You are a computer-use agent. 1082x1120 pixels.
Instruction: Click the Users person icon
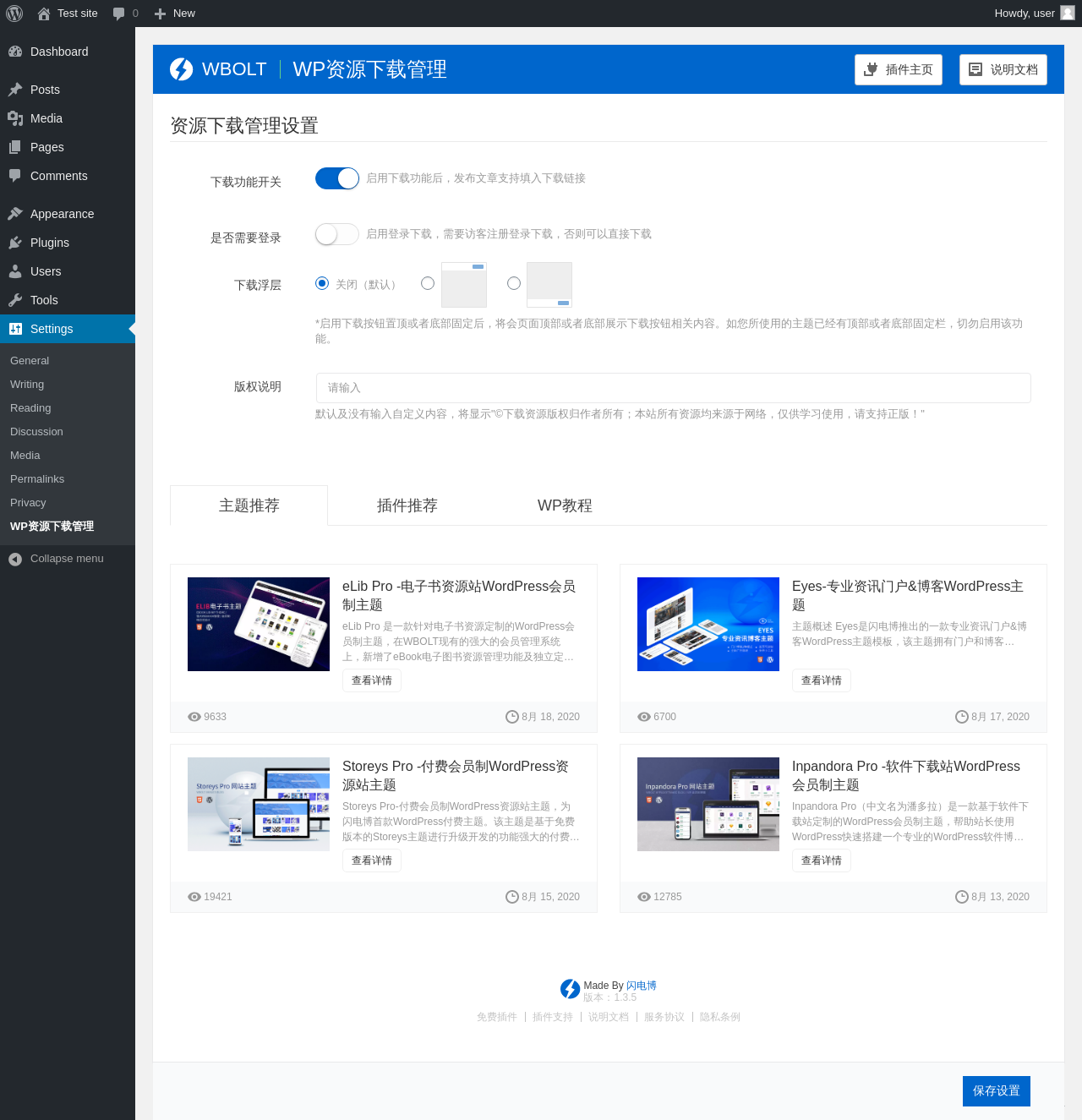(15, 271)
